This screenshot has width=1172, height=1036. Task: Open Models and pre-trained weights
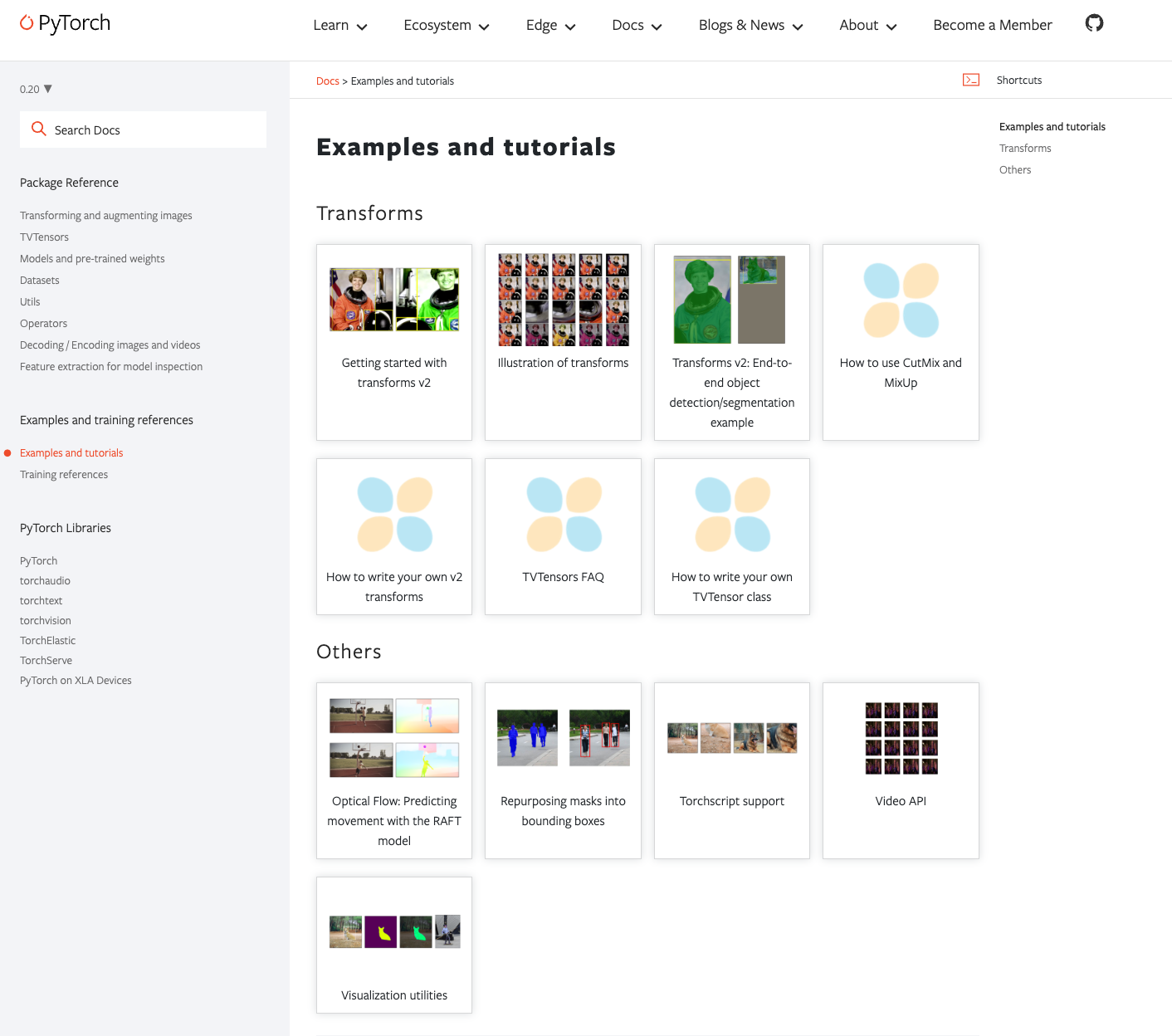tap(92, 259)
